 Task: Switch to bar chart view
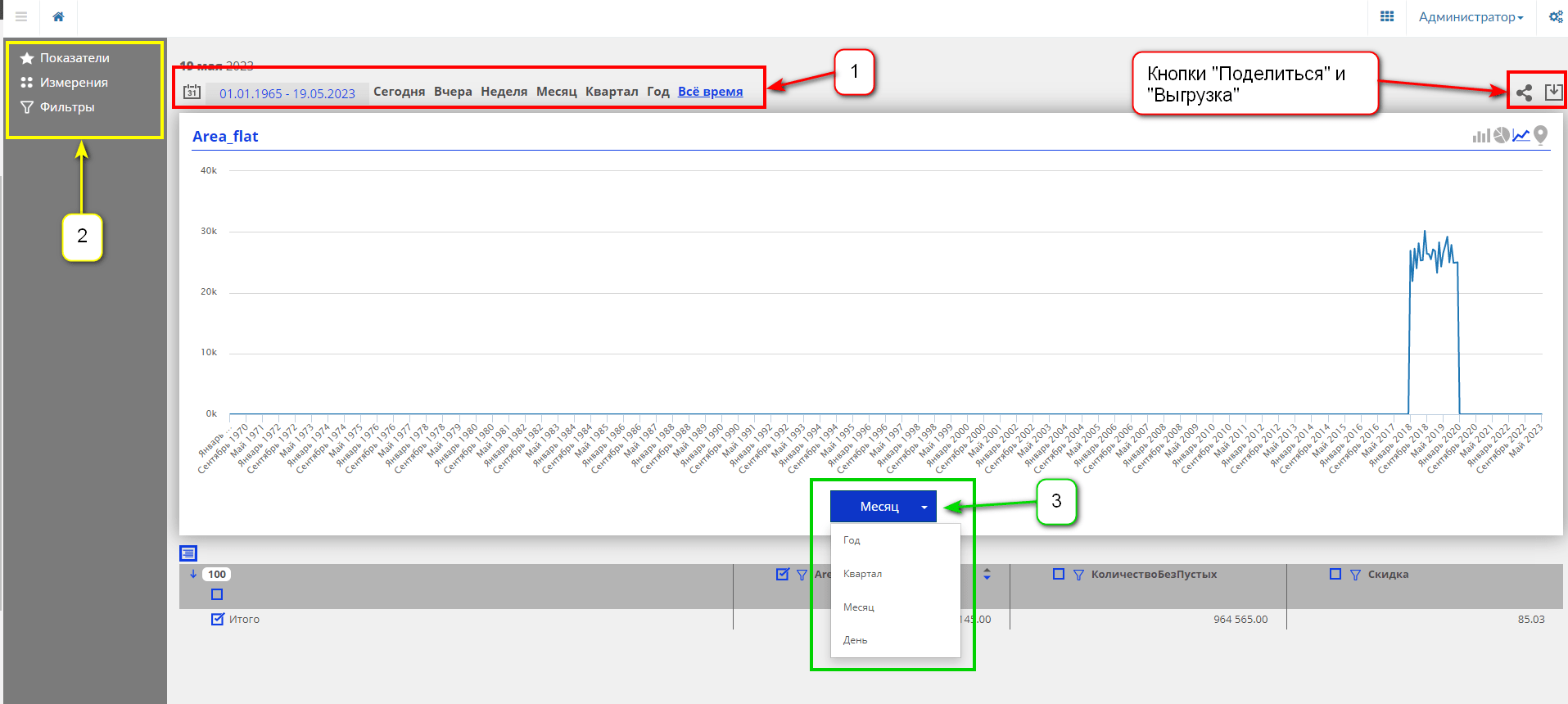1481,136
